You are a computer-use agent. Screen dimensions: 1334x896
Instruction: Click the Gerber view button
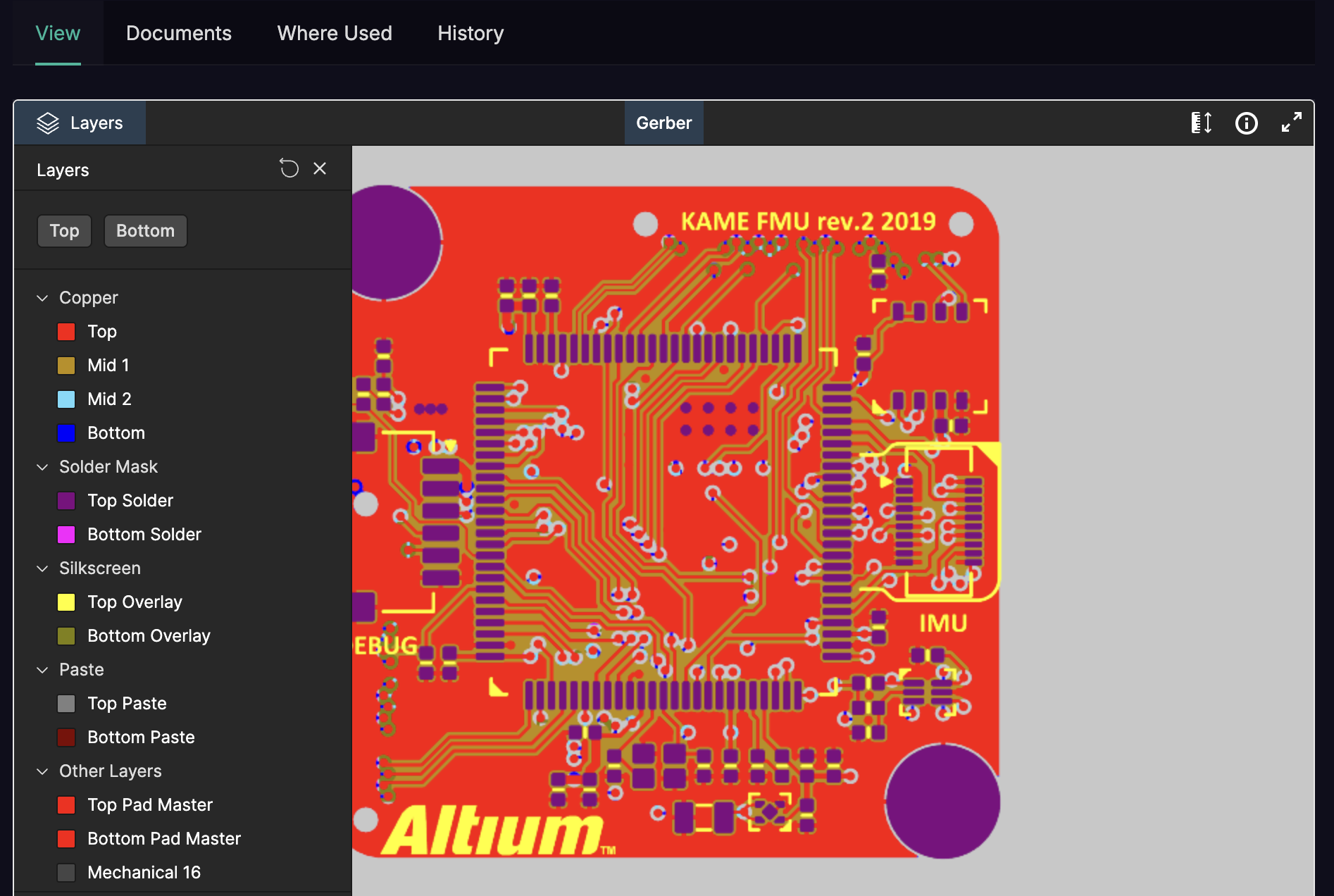pos(663,123)
